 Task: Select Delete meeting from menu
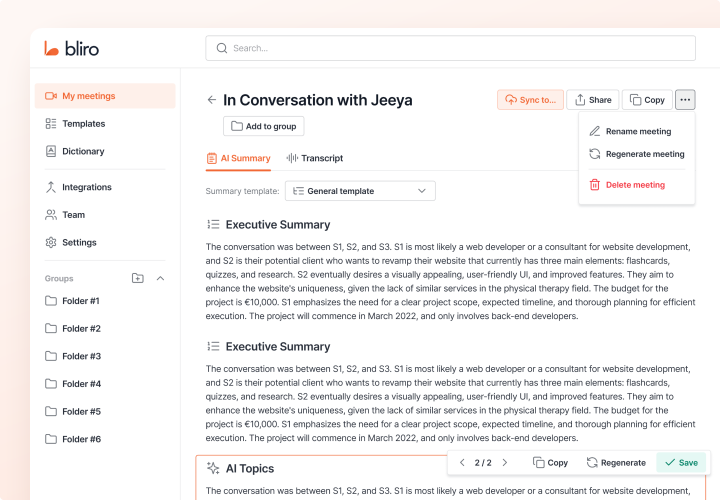click(637, 185)
